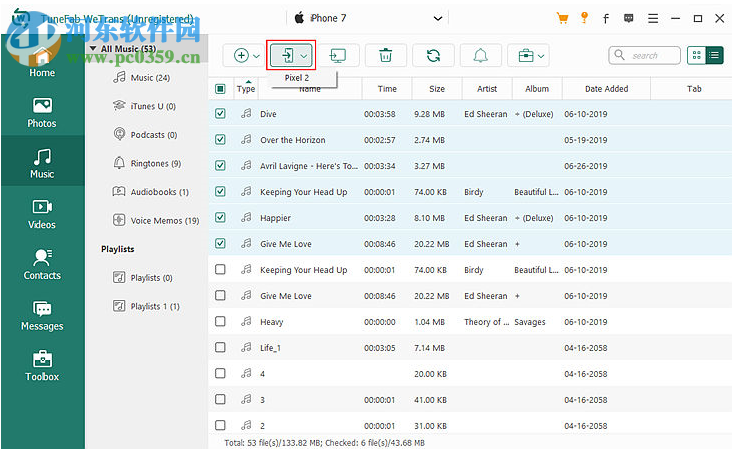Click the ringtone bell toolbar icon
The width and height of the screenshot is (732, 450).
point(480,56)
